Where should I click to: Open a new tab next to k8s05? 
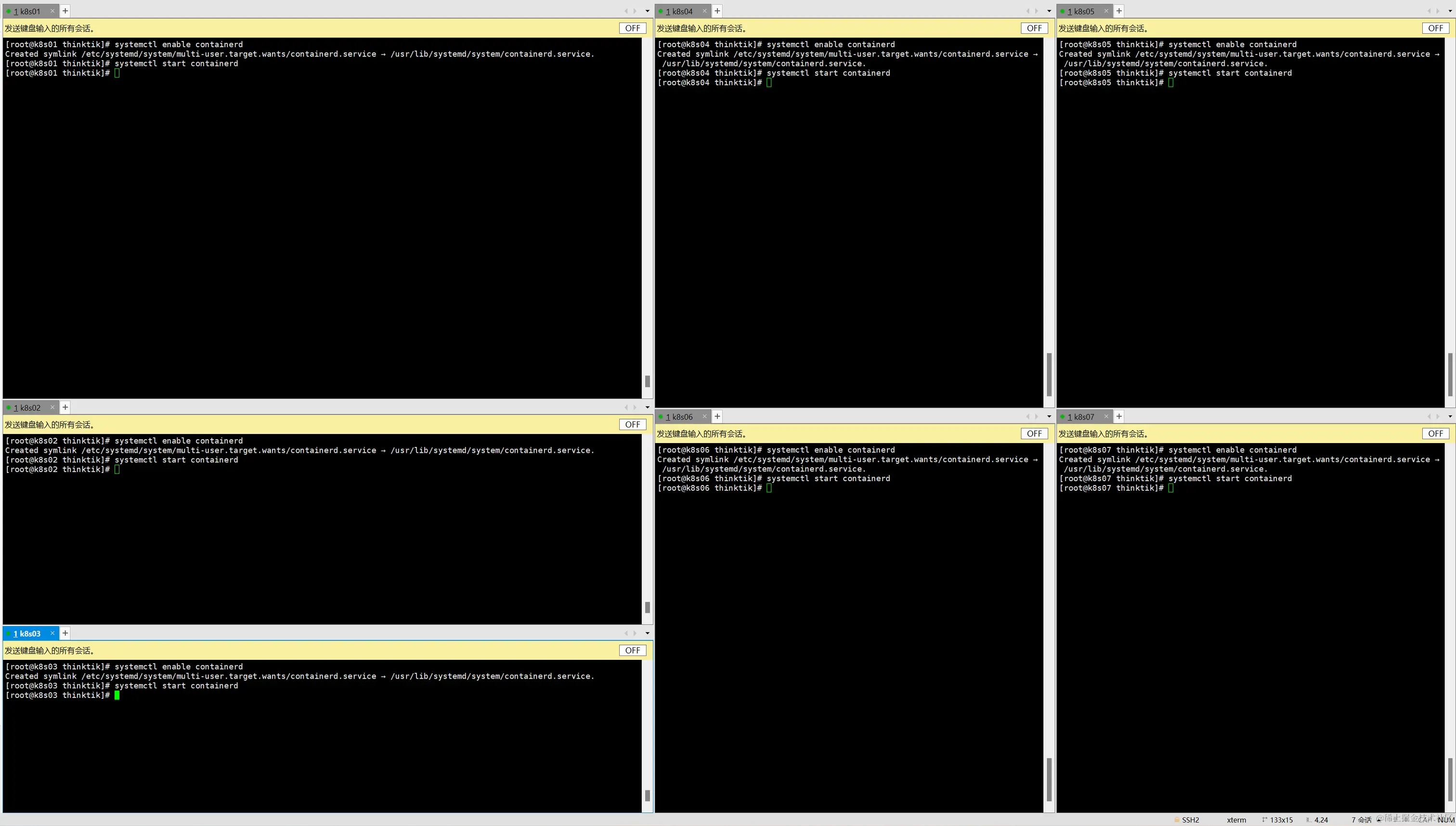point(1118,11)
